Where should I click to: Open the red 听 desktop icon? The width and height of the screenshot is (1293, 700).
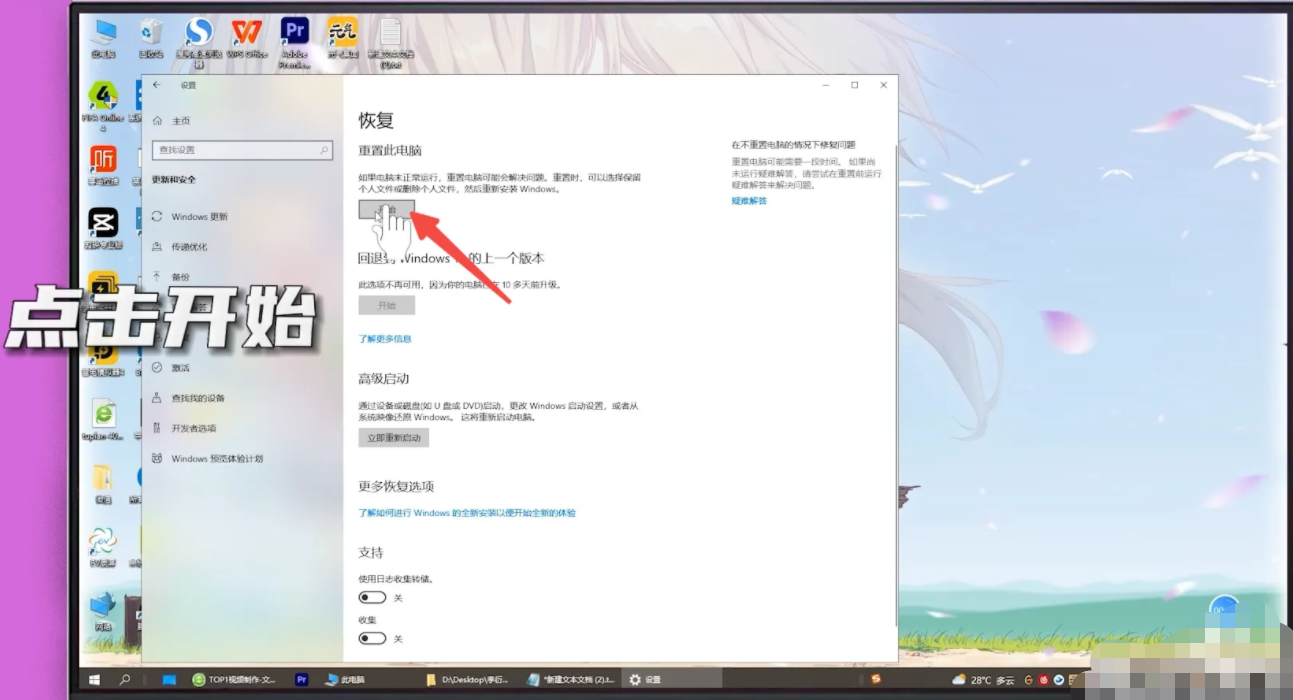click(103, 165)
